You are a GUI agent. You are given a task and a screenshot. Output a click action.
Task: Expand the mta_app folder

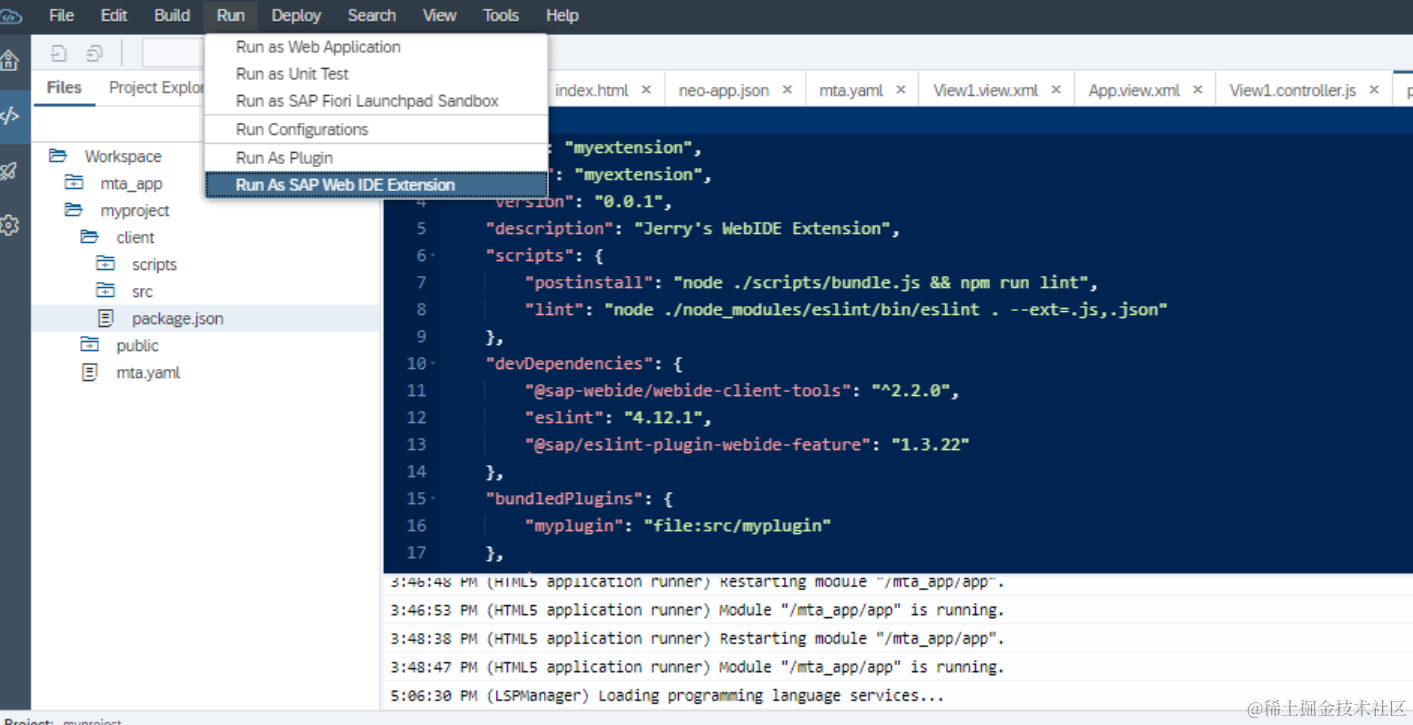click(x=74, y=183)
